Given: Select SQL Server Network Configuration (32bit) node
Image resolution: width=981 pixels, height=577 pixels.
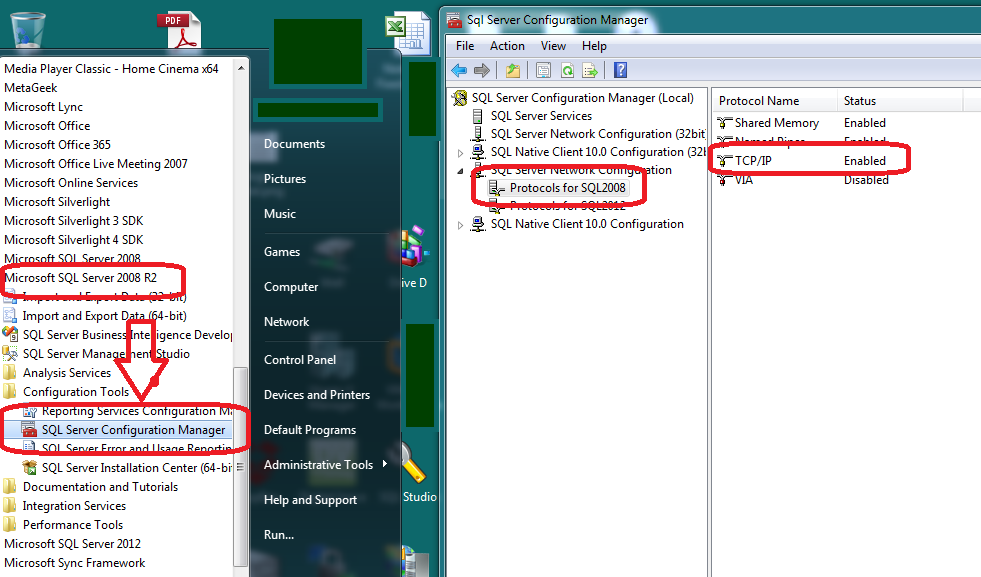Looking at the screenshot, I should point(597,134).
